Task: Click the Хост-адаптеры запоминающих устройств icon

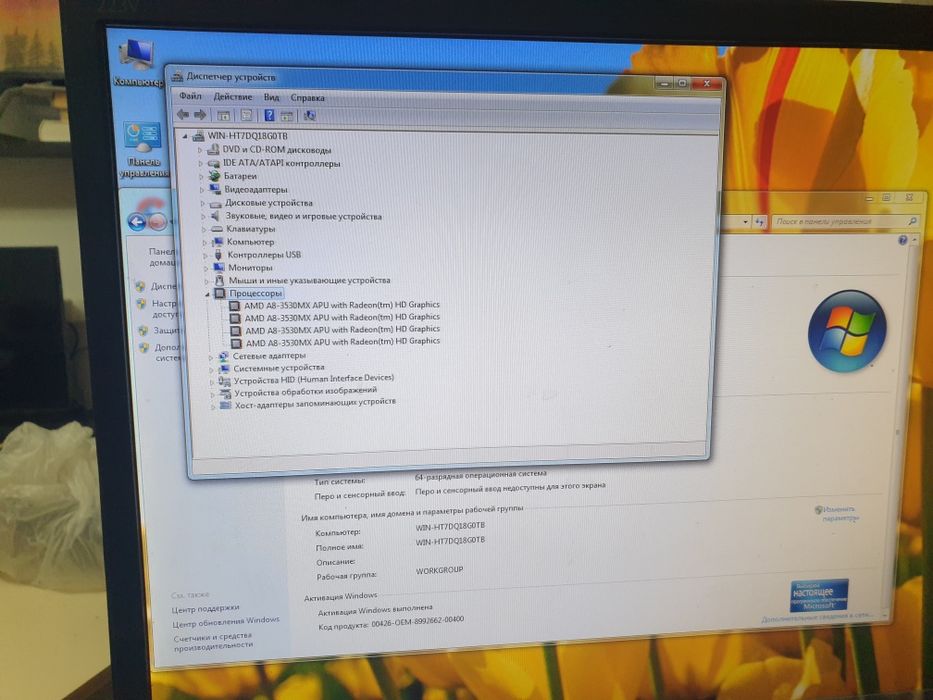Action: pos(225,406)
